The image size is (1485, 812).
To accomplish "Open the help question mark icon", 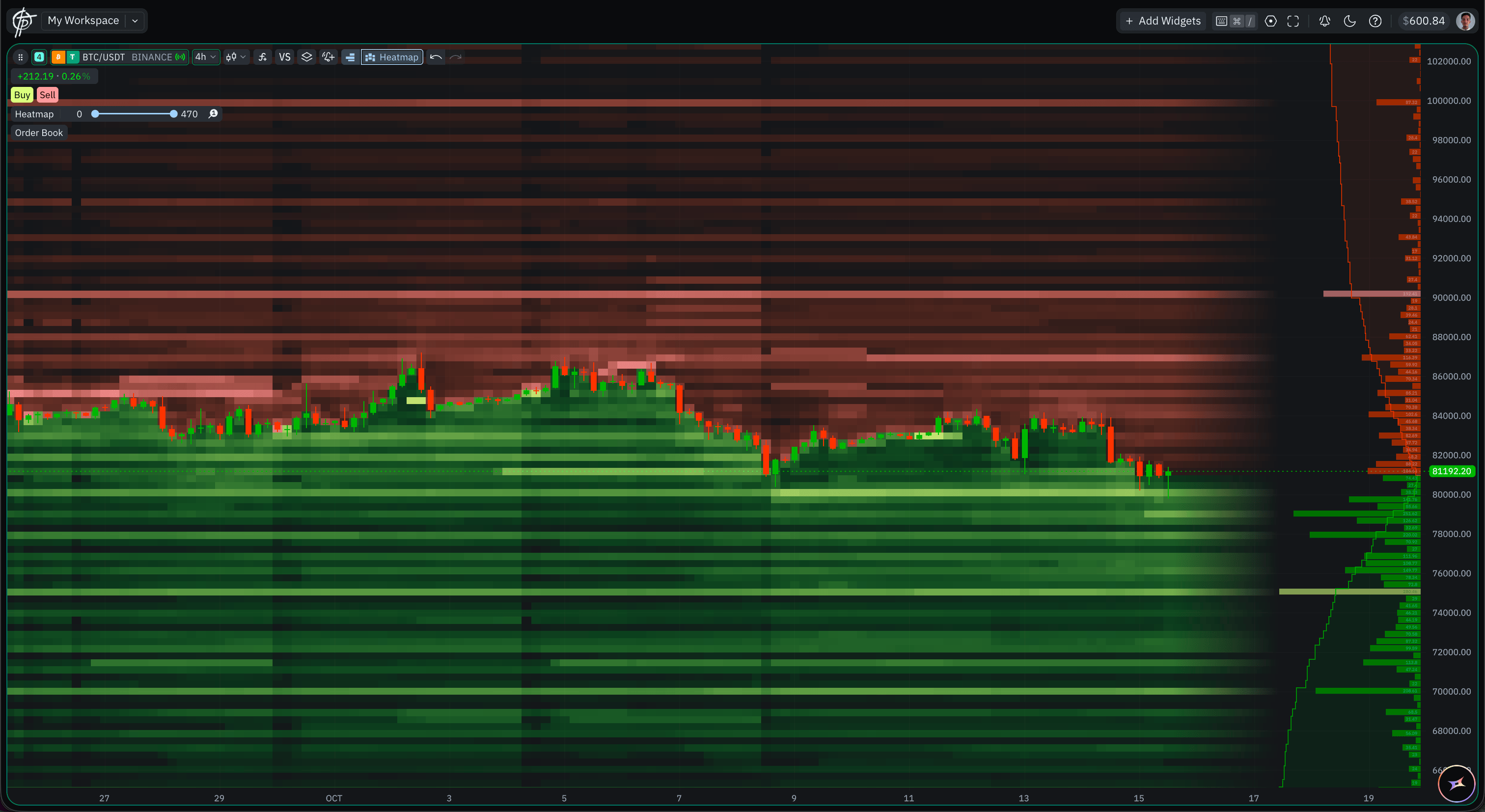I will pyautogui.click(x=1375, y=21).
